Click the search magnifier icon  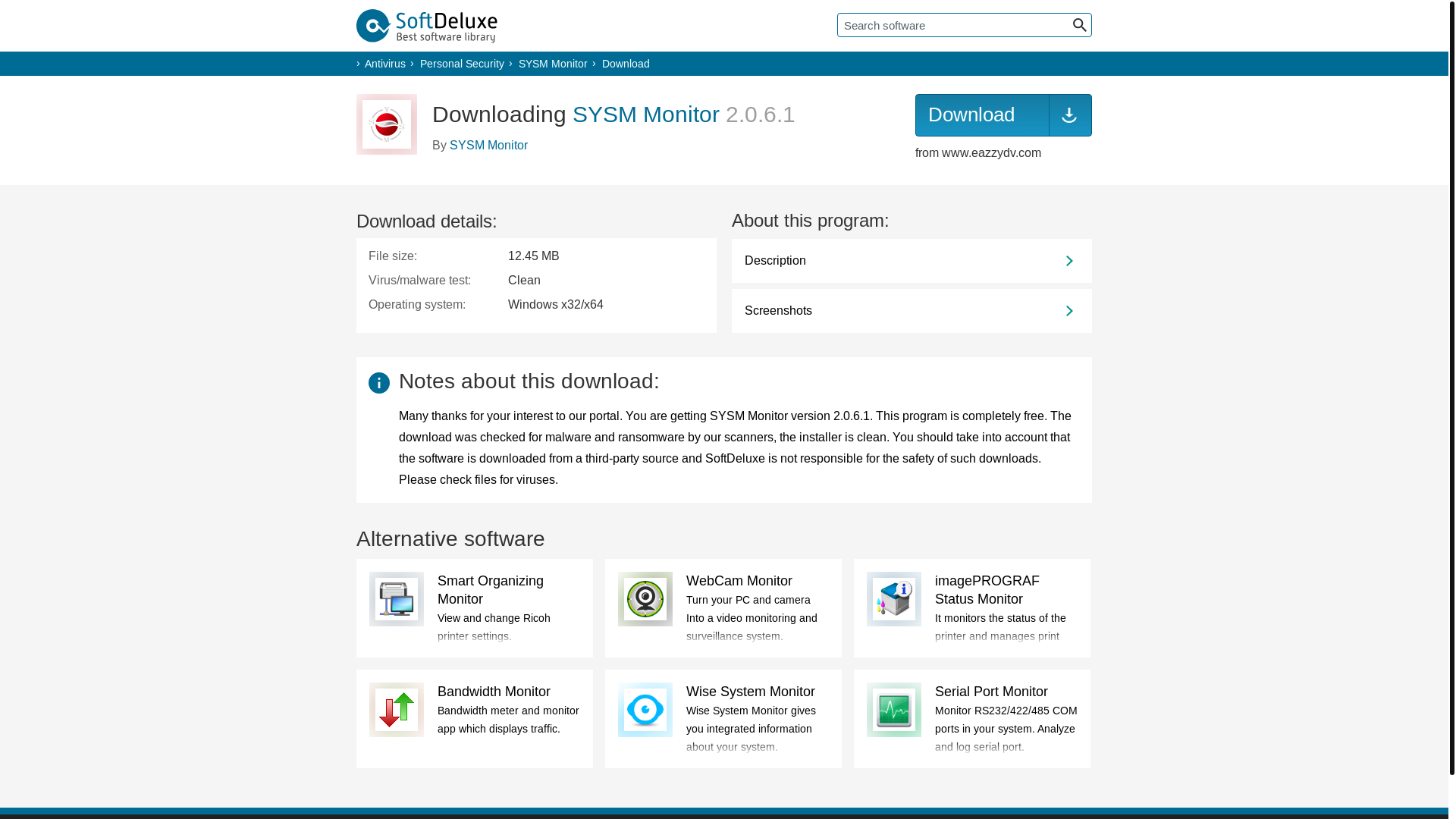(1079, 25)
